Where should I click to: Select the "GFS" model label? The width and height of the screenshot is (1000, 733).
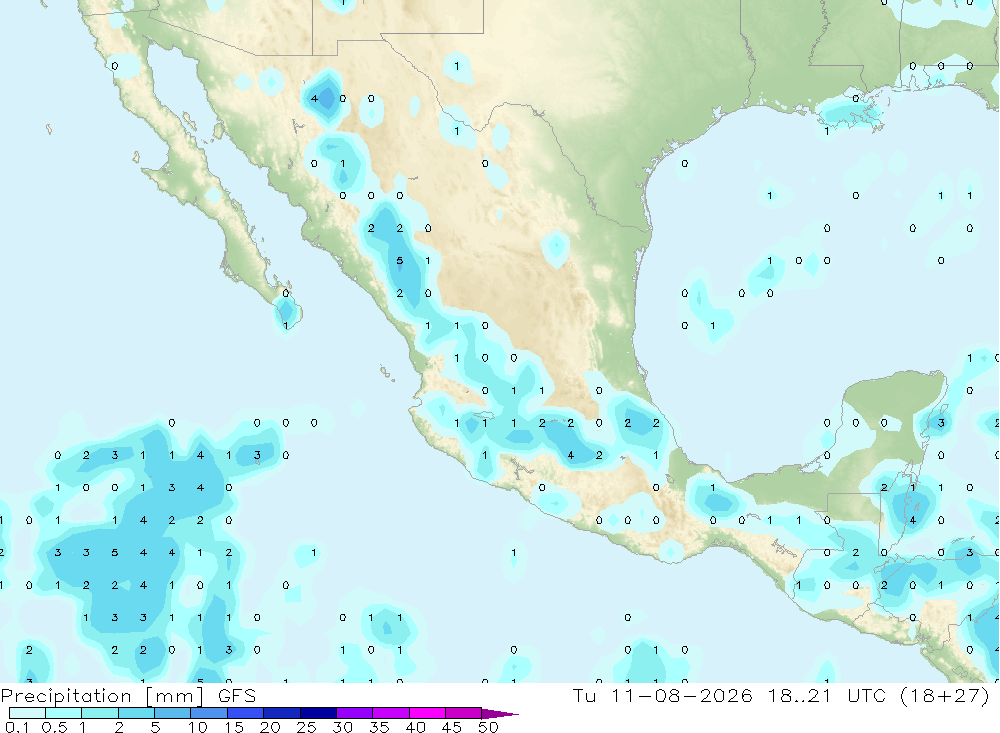[237, 695]
